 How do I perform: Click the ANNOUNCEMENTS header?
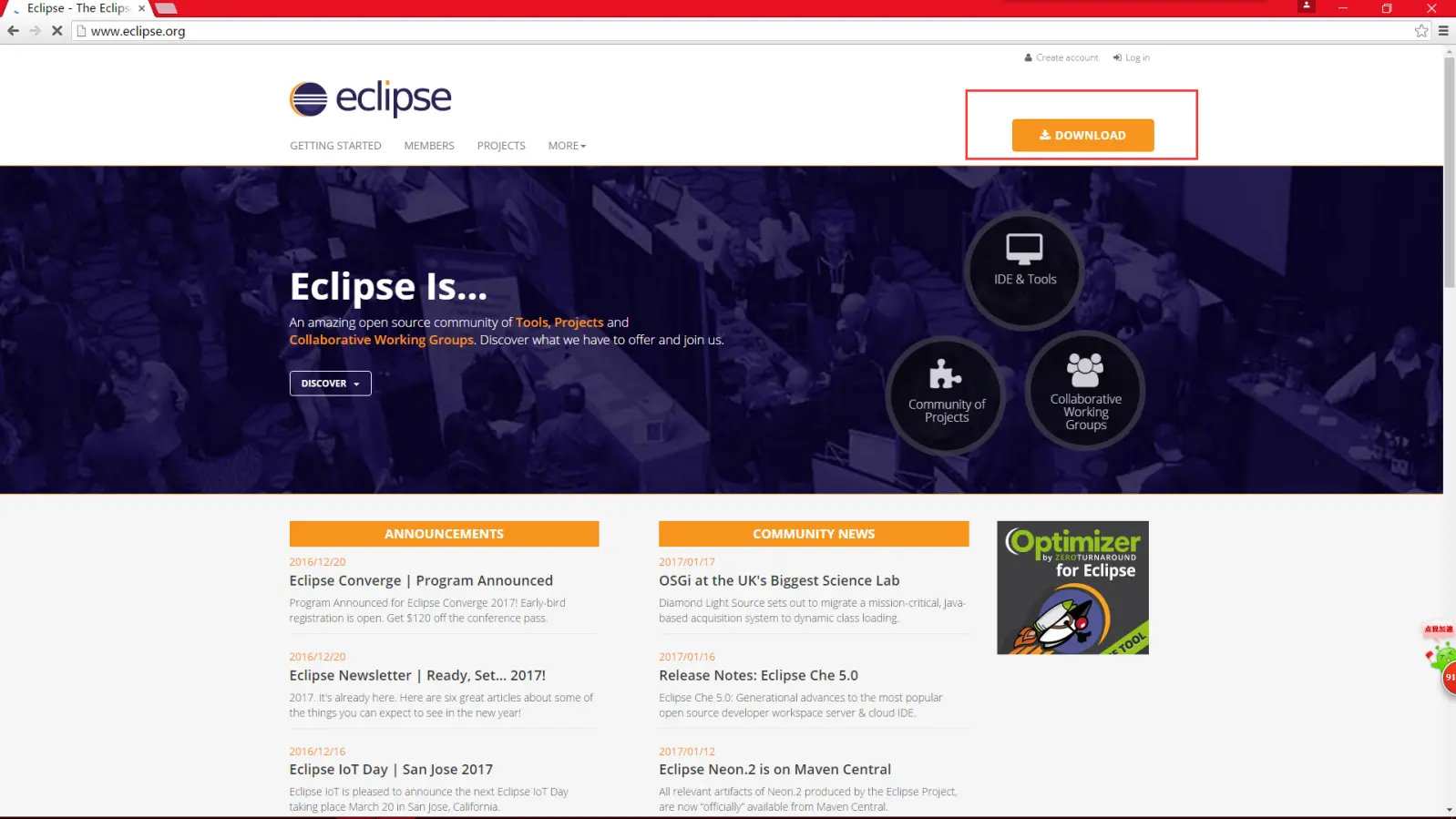pyautogui.click(x=444, y=534)
